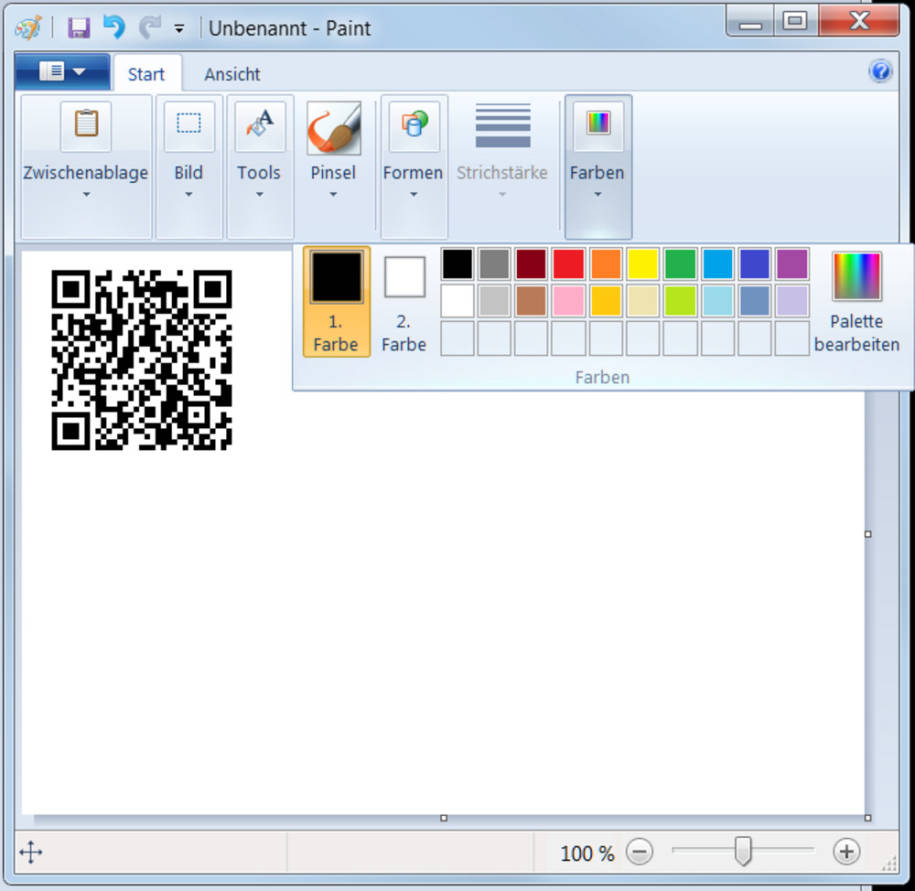Pick the light turquoise color swatch
This screenshot has width=915, height=891.
click(x=718, y=301)
